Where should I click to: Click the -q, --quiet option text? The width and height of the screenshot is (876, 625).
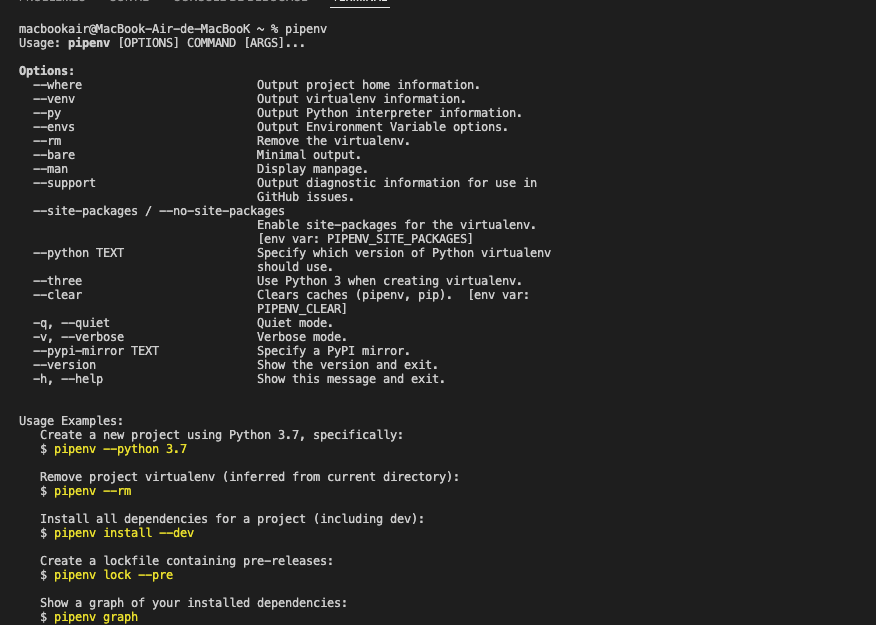pyautogui.click(x=71, y=323)
